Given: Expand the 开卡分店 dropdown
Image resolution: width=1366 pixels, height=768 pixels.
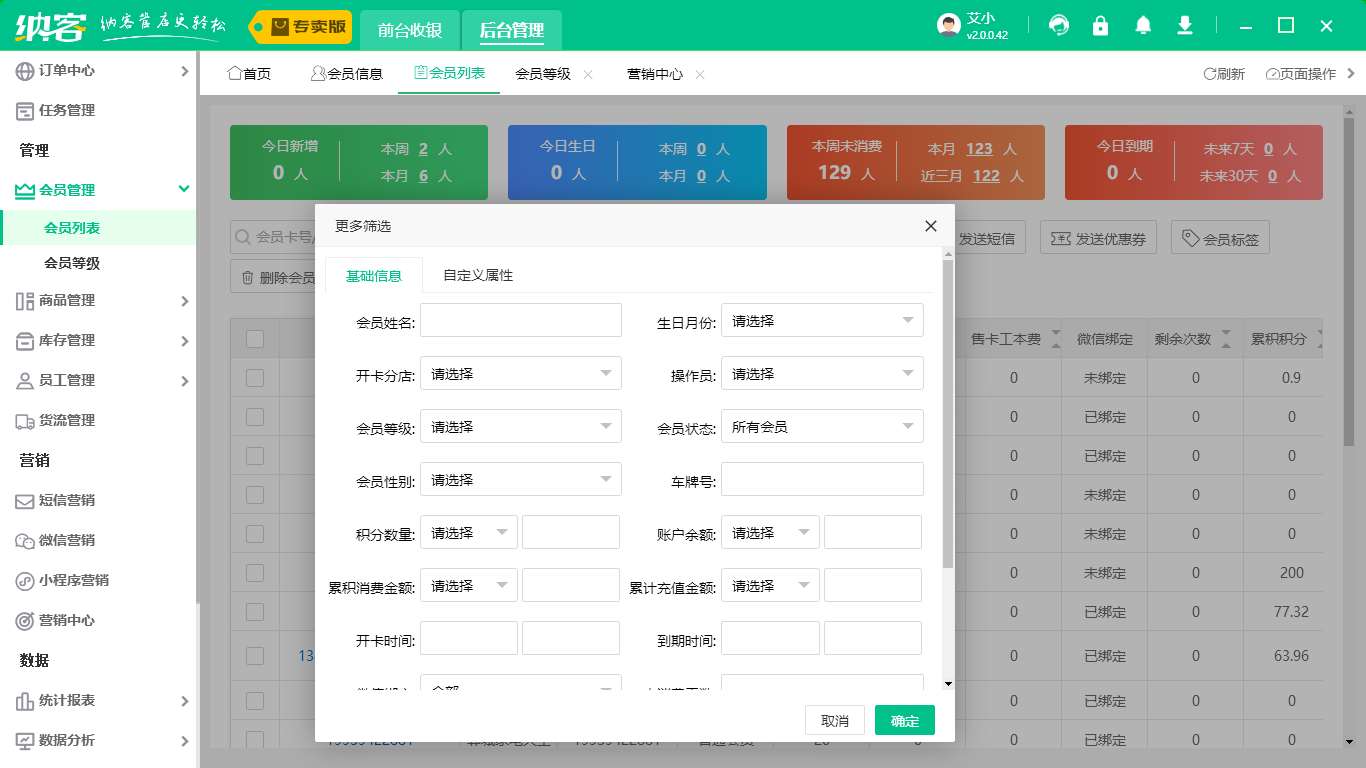Looking at the screenshot, I should 520,374.
